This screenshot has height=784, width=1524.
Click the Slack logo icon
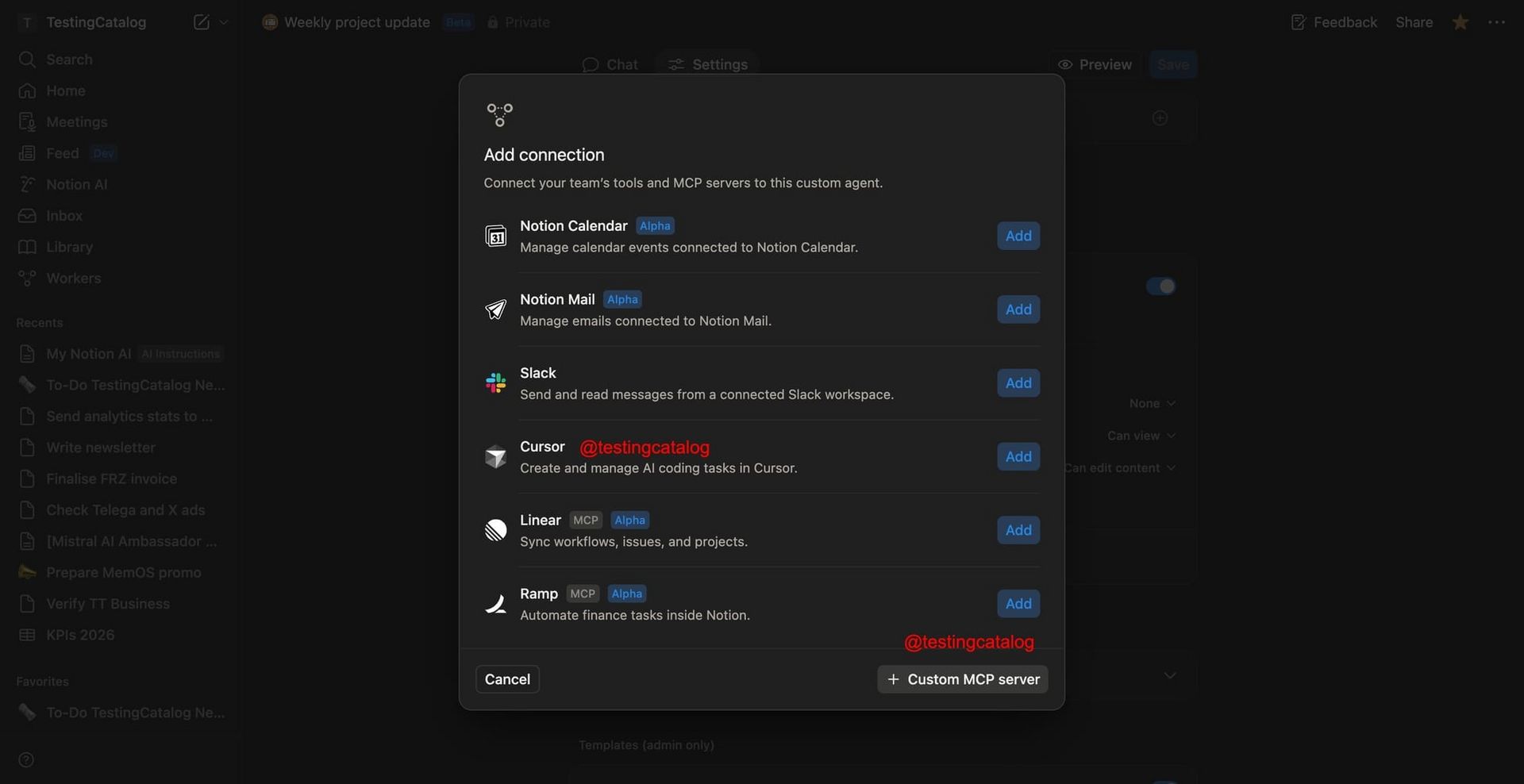point(496,383)
